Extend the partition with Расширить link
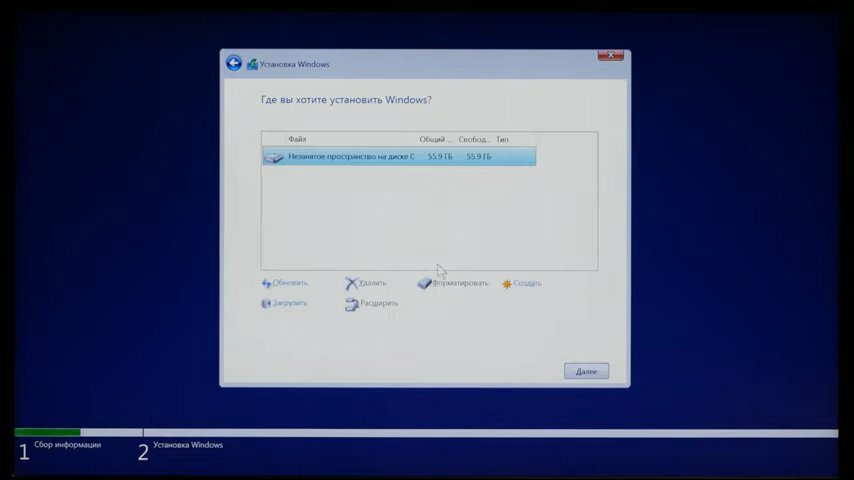Screen dimensions: 854x480 coord(379,303)
